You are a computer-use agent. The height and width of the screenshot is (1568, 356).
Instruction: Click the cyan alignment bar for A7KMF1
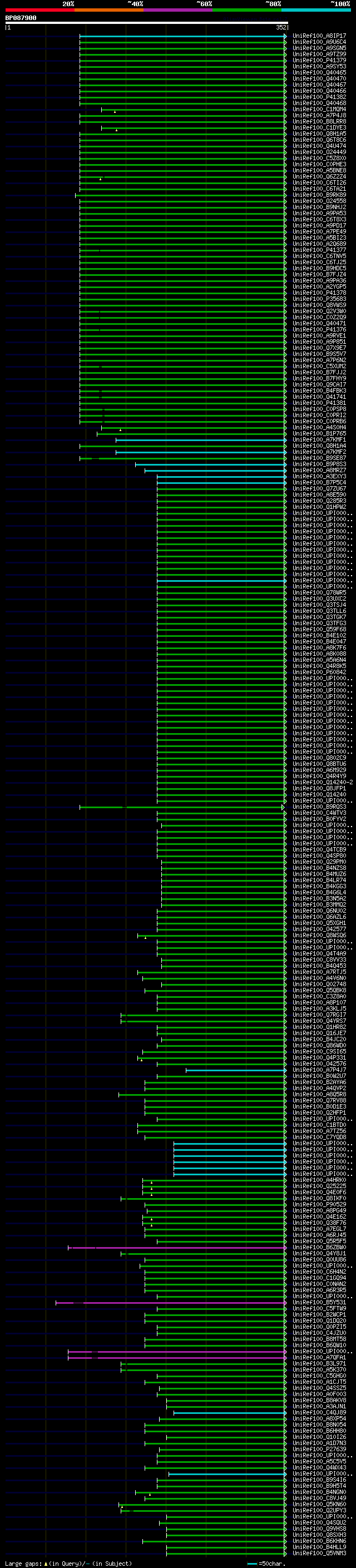pos(201,439)
